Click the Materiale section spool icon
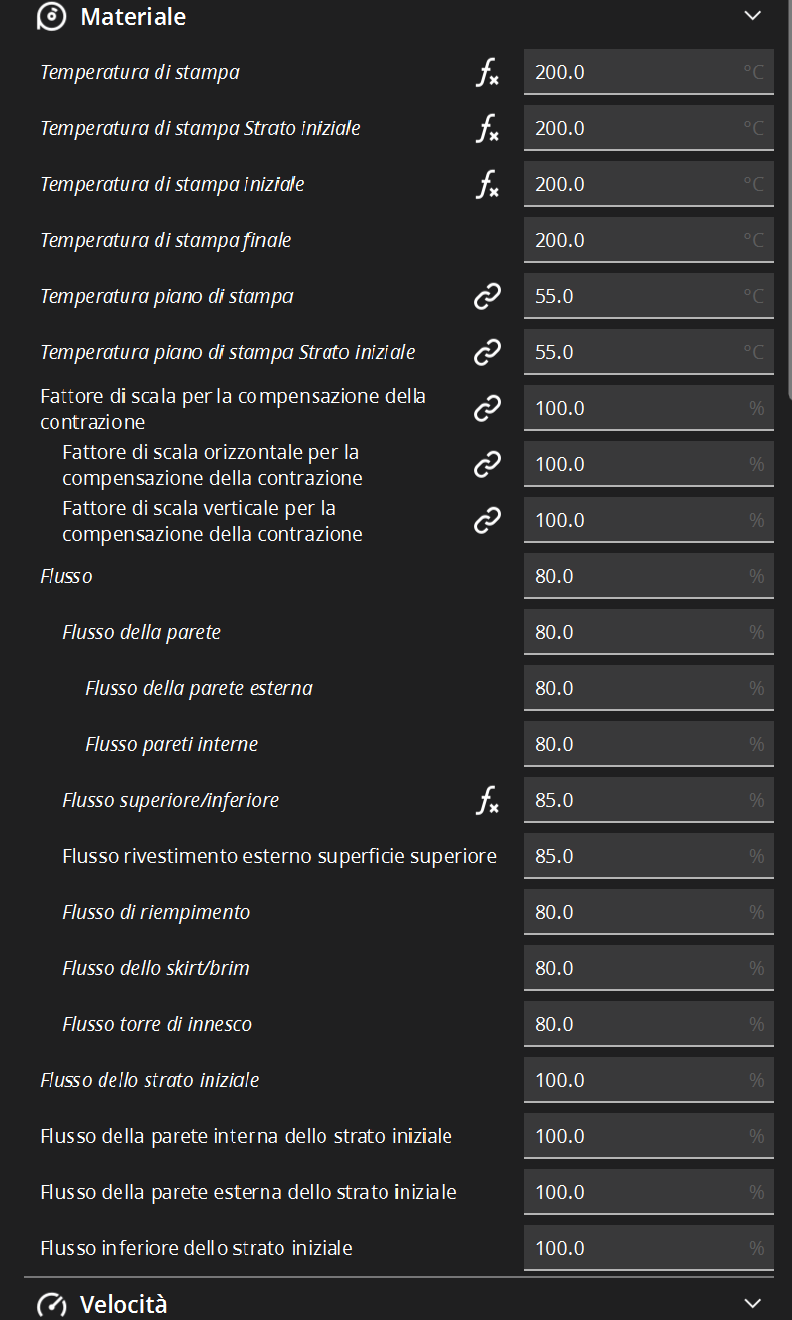This screenshot has height=1320, width=792. coord(51,17)
